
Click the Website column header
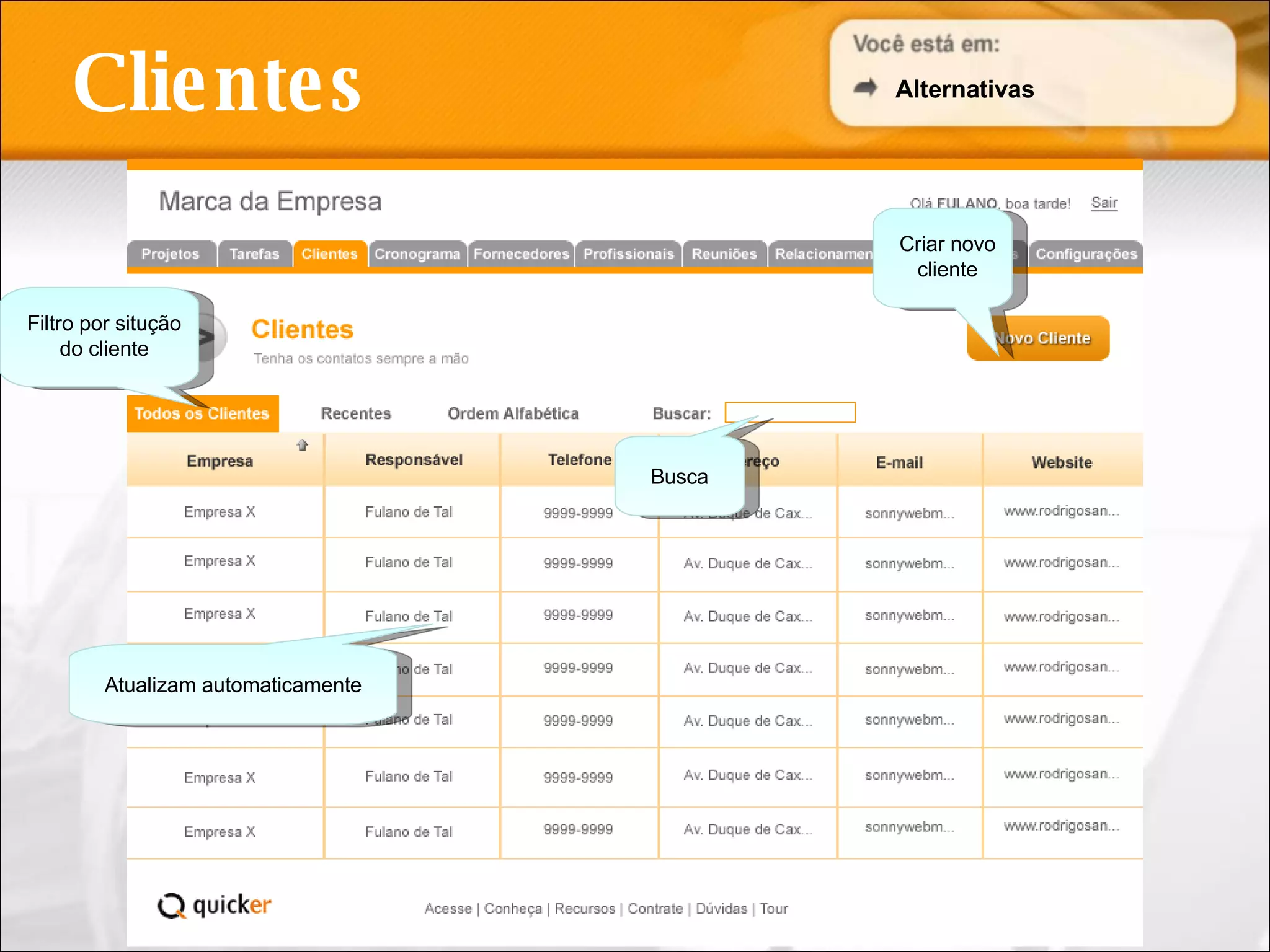[1062, 462]
